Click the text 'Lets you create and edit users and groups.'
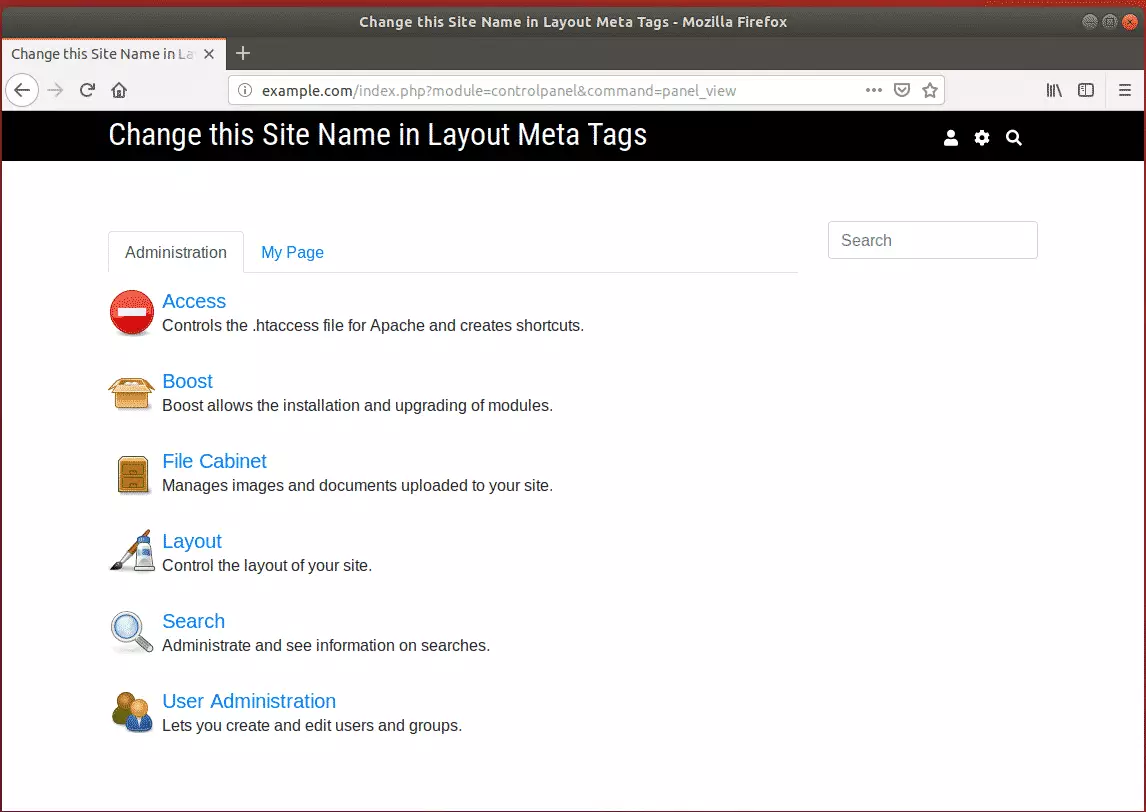 click(x=312, y=726)
